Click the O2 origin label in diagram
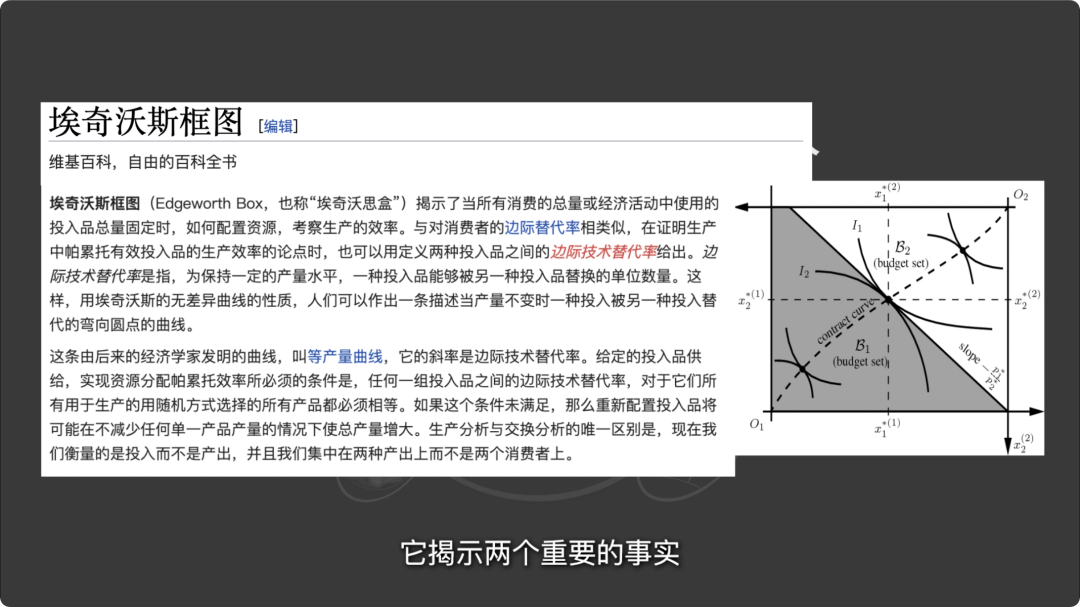Image resolution: width=1080 pixels, height=607 pixels. [1019, 195]
